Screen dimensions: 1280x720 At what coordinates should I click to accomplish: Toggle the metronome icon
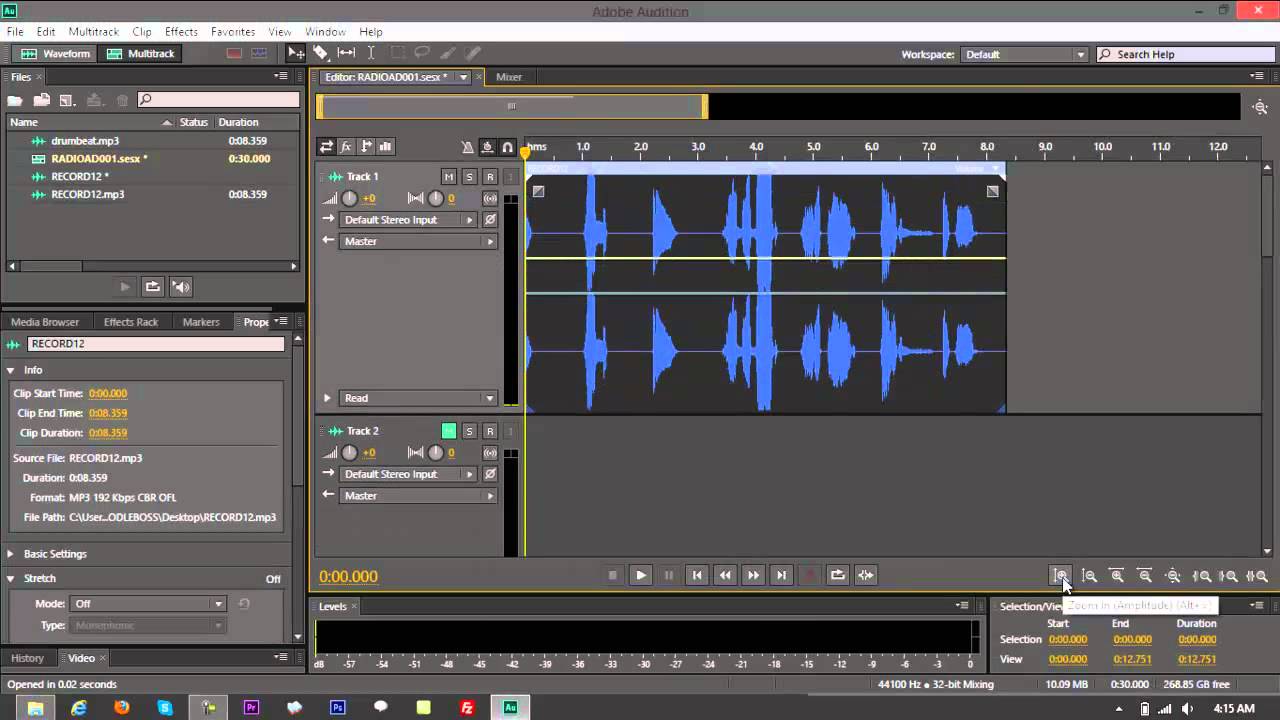pos(467,147)
